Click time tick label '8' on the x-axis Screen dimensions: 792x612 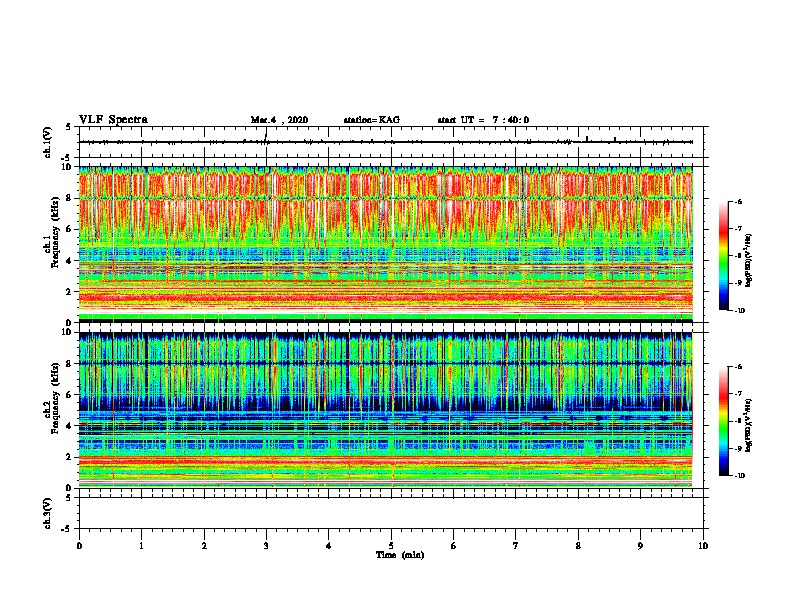tap(578, 546)
